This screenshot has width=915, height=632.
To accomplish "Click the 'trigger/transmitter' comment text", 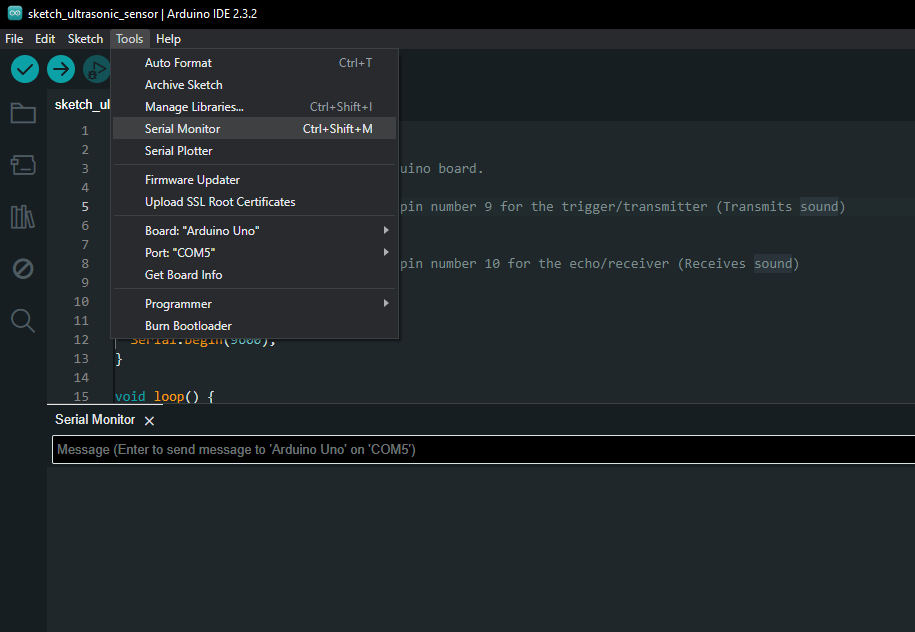I will pyautogui.click(x=634, y=207).
